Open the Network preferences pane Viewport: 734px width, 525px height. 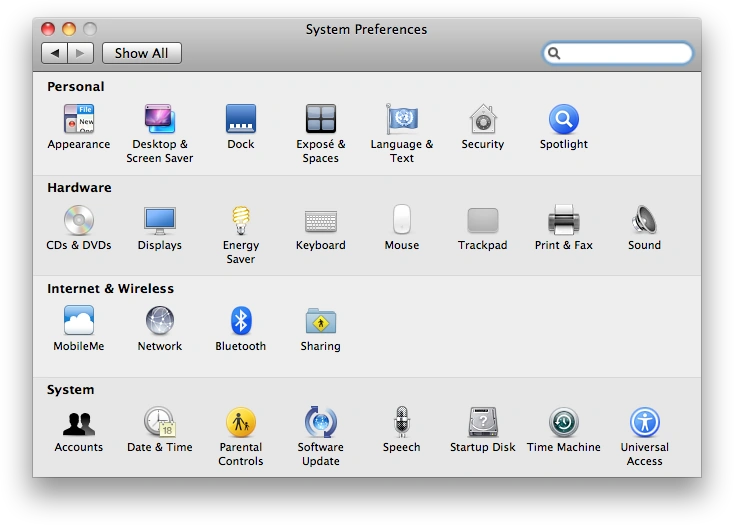click(160, 322)
